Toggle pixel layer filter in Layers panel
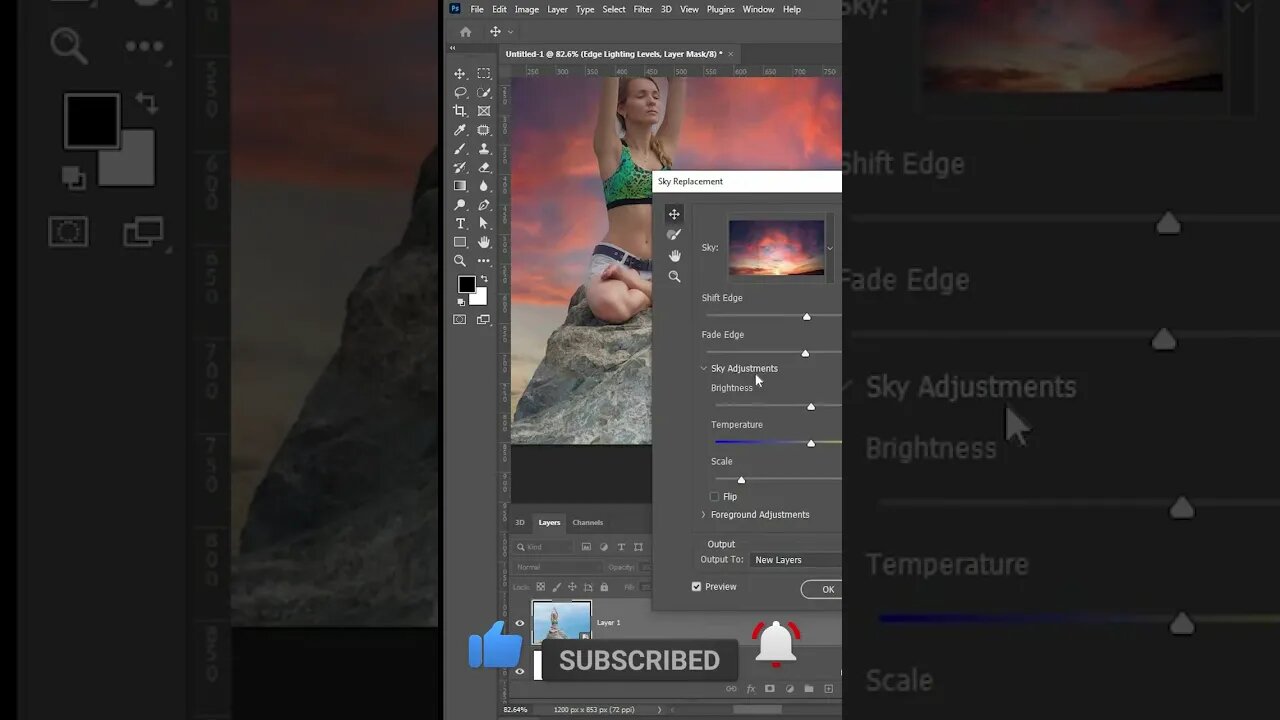 (x=586, y=547)
